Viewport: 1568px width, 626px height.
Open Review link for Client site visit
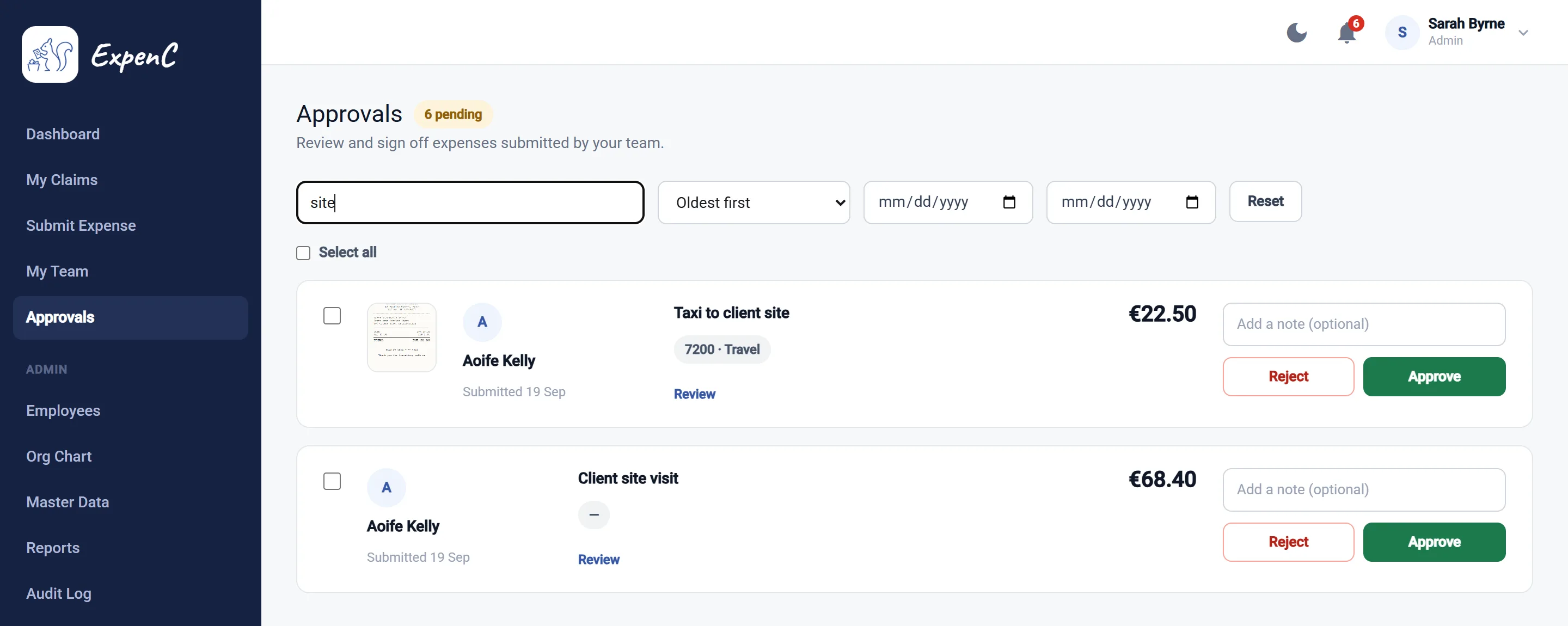[x=598, y=560]
